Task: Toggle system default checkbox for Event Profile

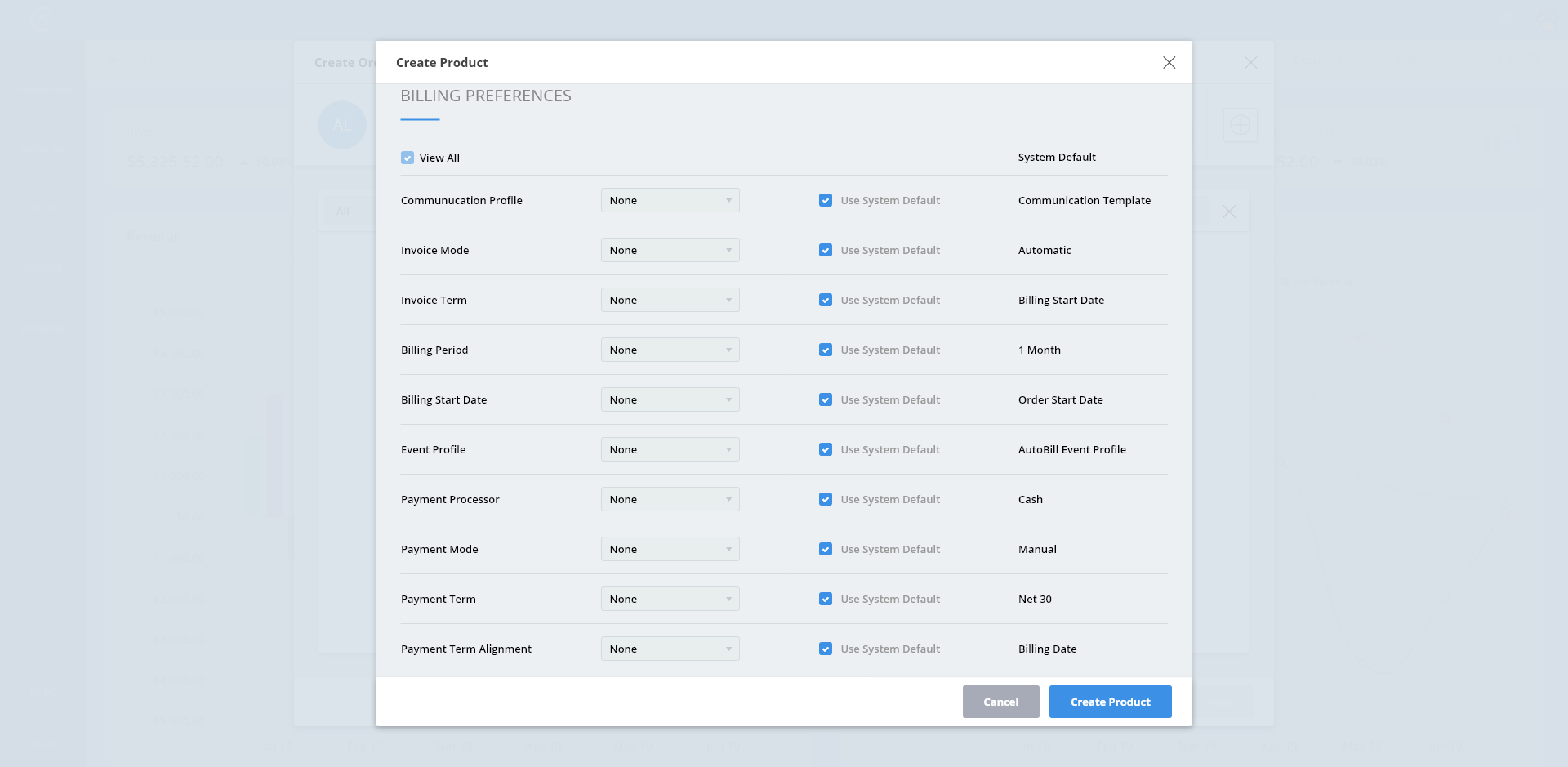Action: point(826,449)
